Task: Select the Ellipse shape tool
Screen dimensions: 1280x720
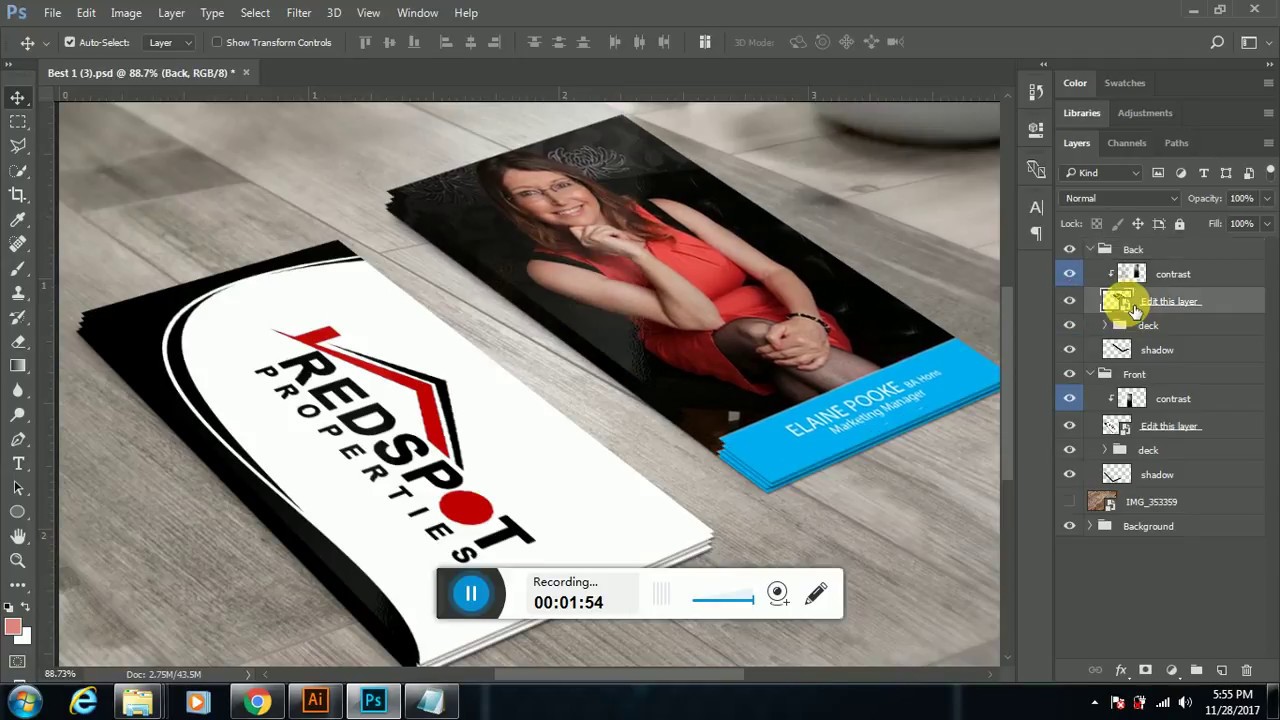Action: click(18, 513)
